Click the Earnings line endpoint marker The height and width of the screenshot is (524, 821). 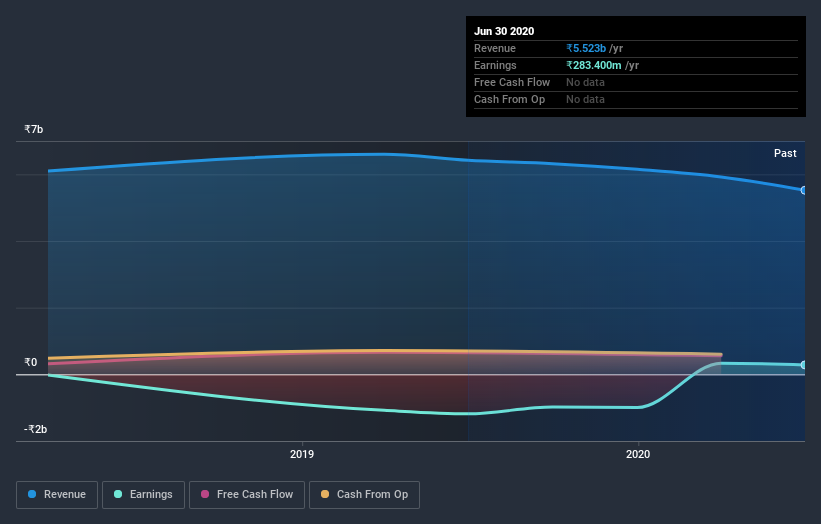click(804, 365)
